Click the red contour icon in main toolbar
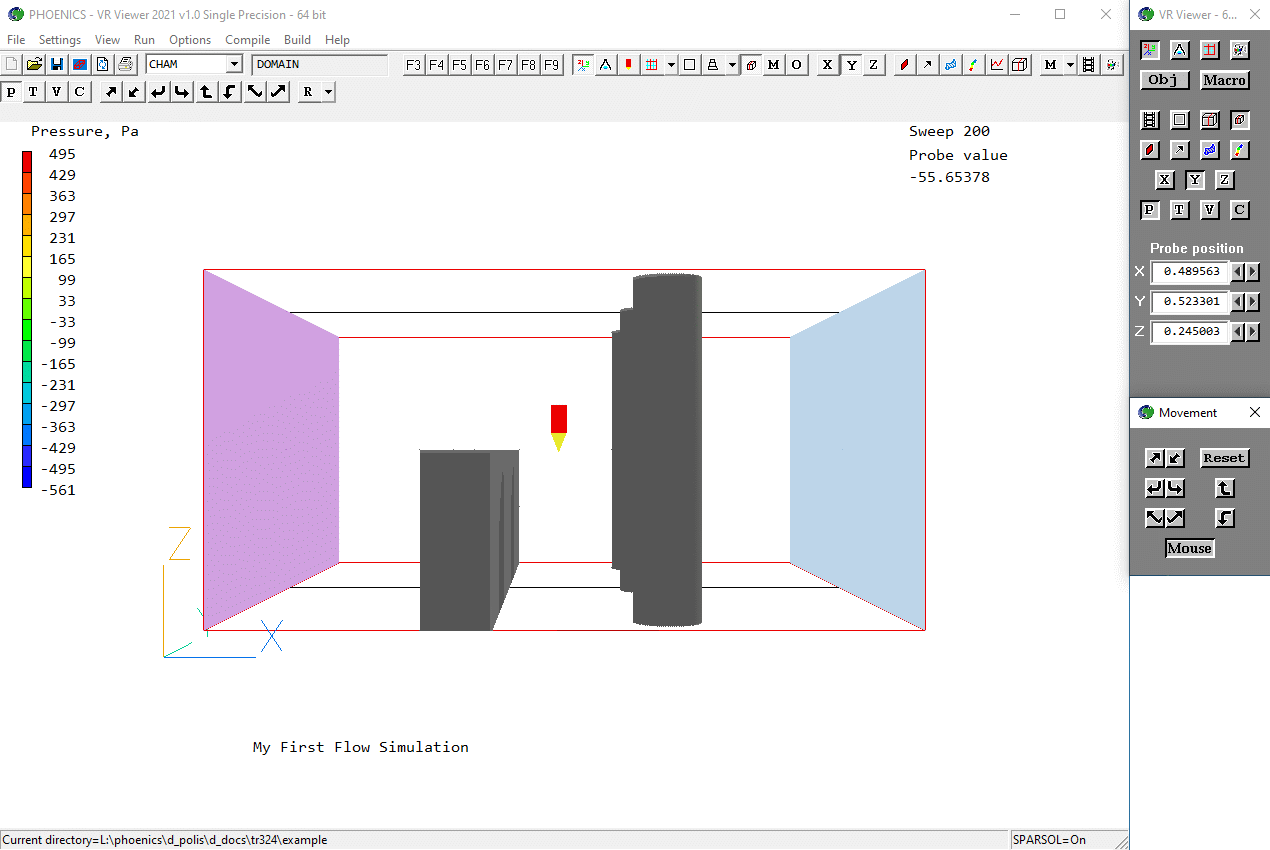Screen dimensions: 1270x850 click(x=904, y=65)
